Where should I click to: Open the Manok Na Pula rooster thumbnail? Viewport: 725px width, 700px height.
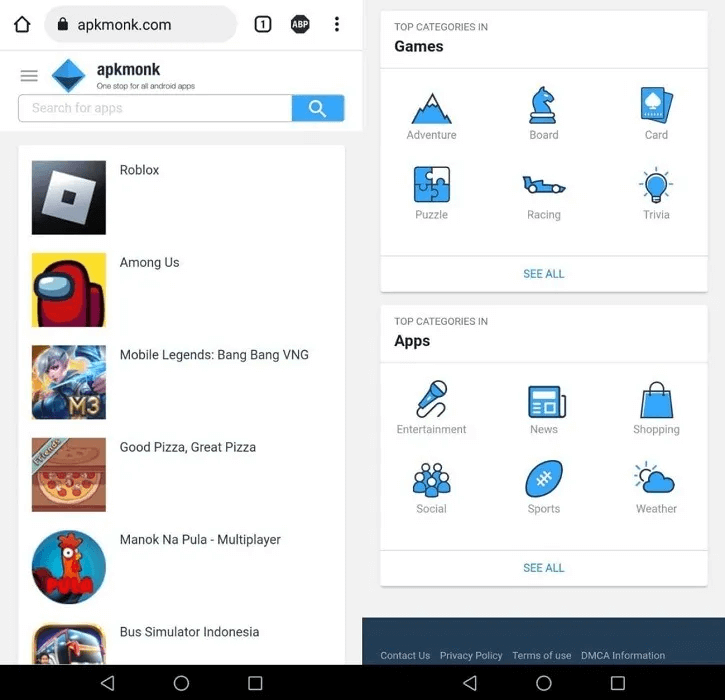(69, 567)
